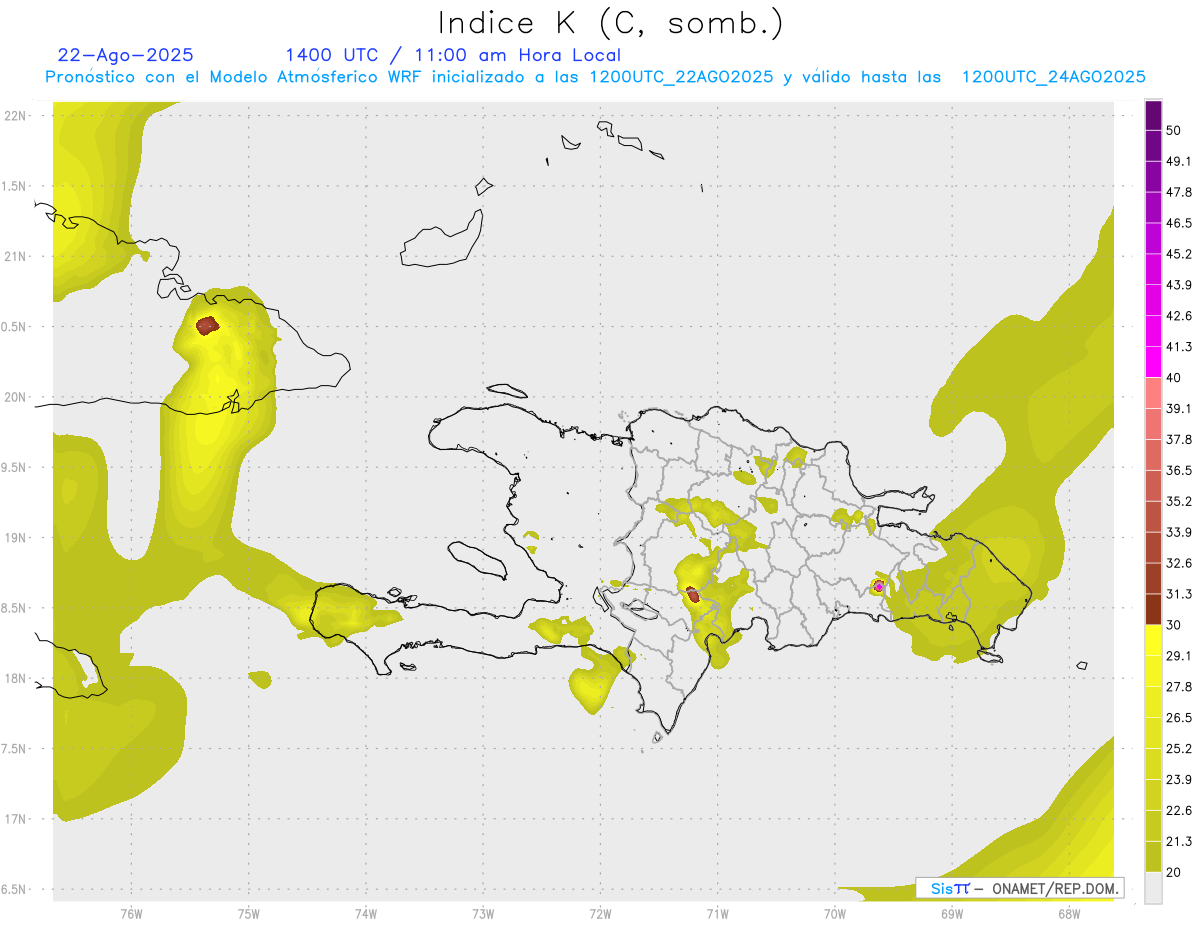
Task: Click the '75W' longitude label
Action: [x=248, y=913]
